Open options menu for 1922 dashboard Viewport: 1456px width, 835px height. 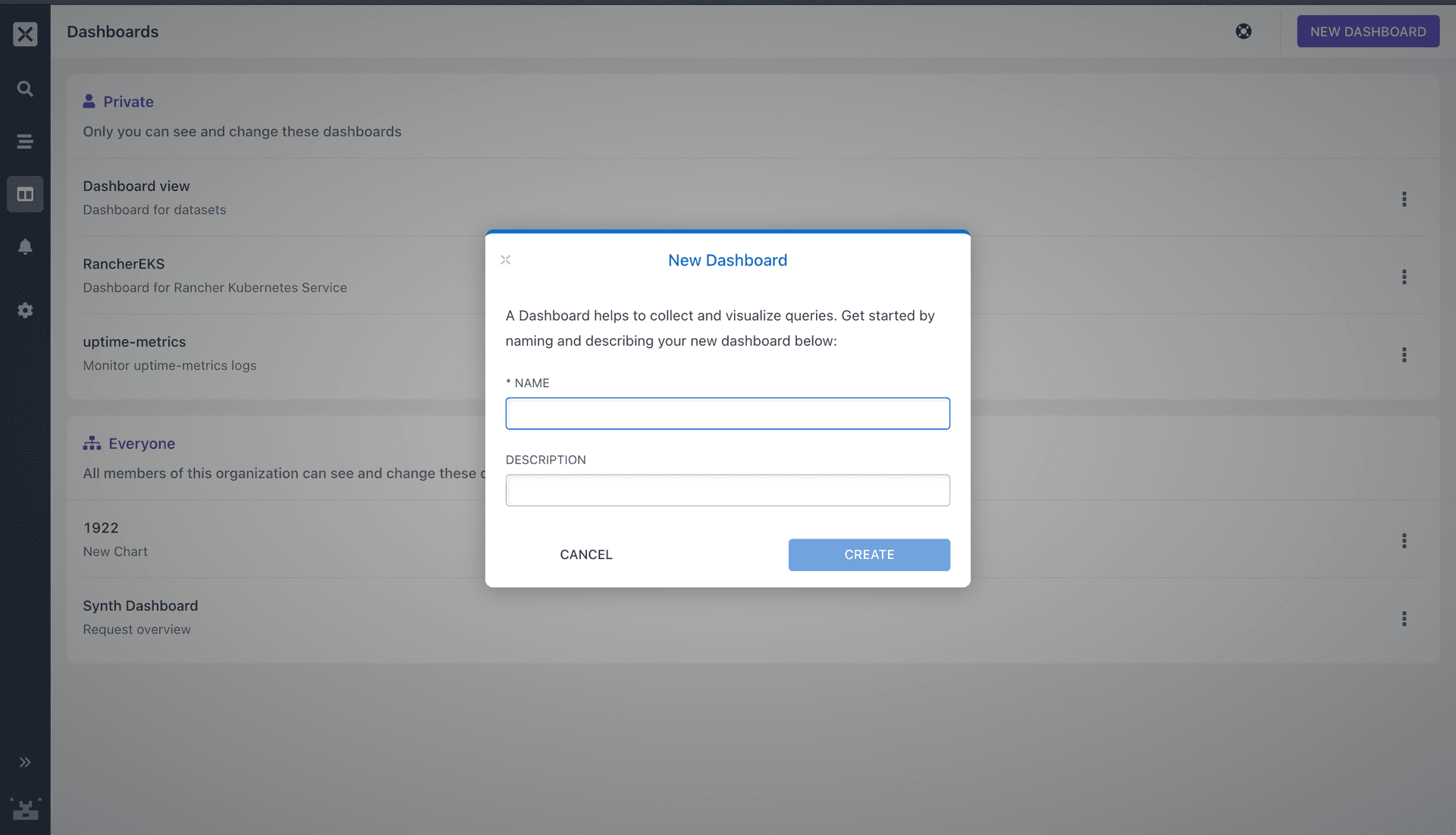pos(1404,541)
